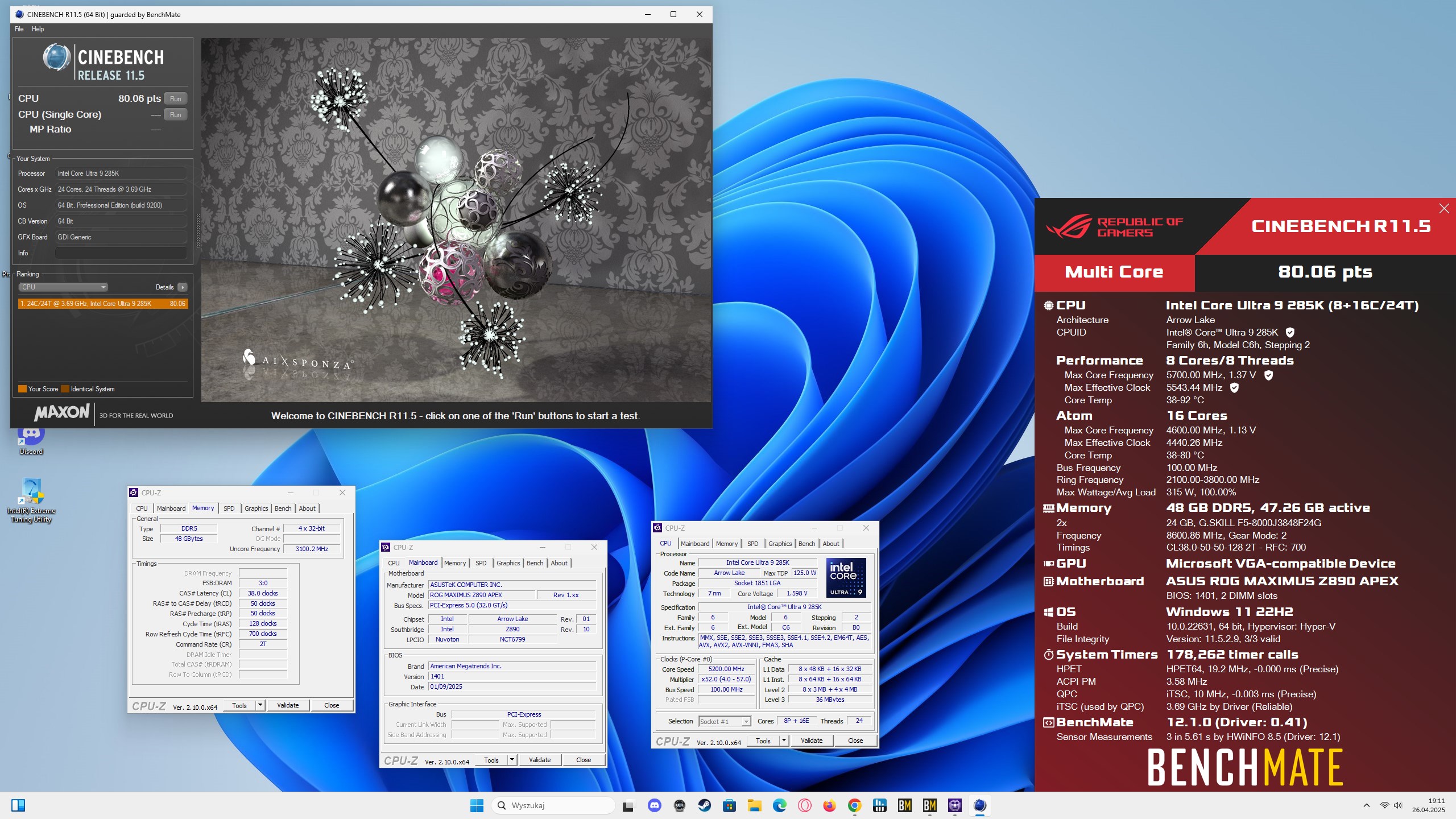Open the Cinebench File menu

click(19, 29)
